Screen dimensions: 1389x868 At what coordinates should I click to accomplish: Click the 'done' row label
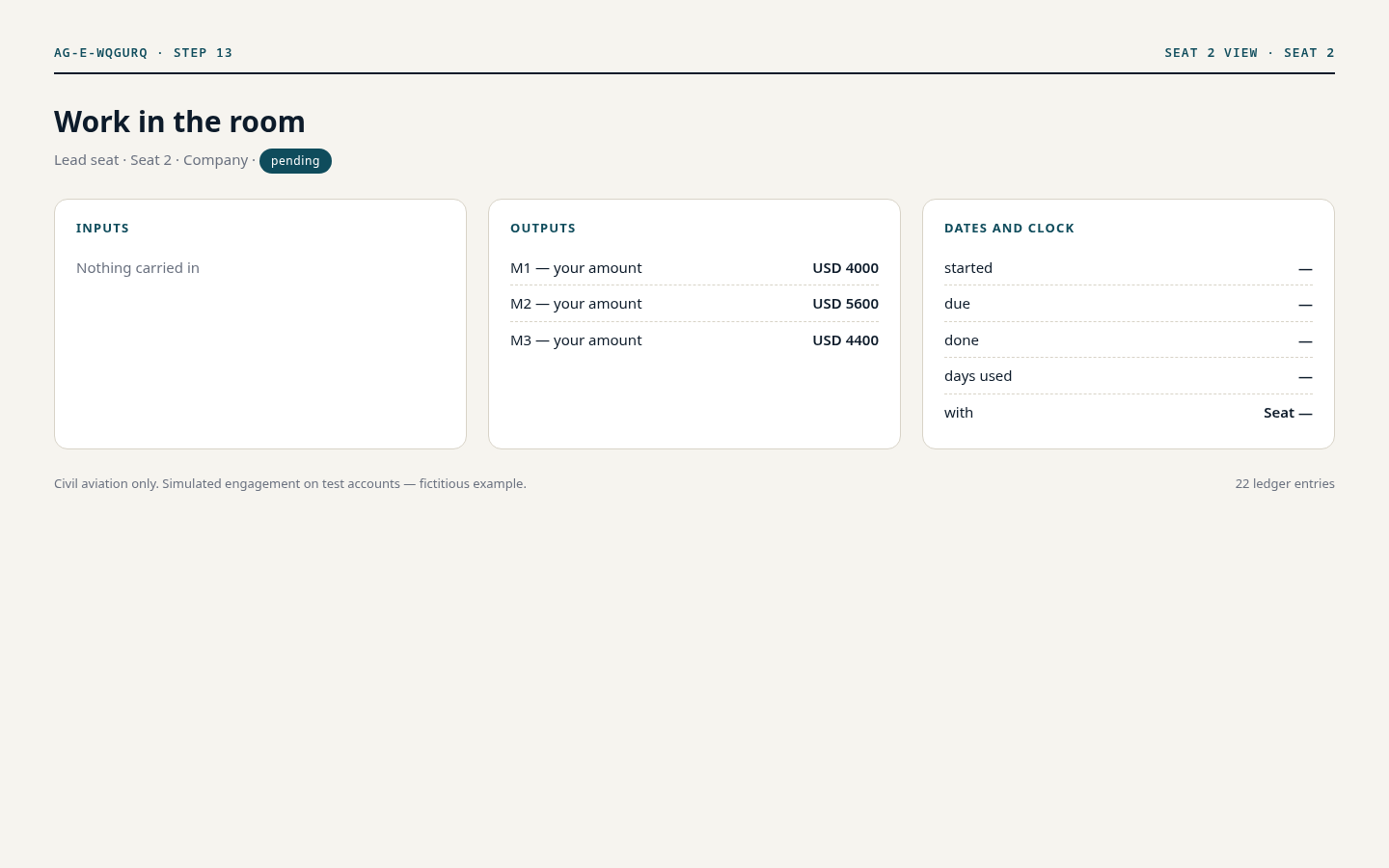962,340
